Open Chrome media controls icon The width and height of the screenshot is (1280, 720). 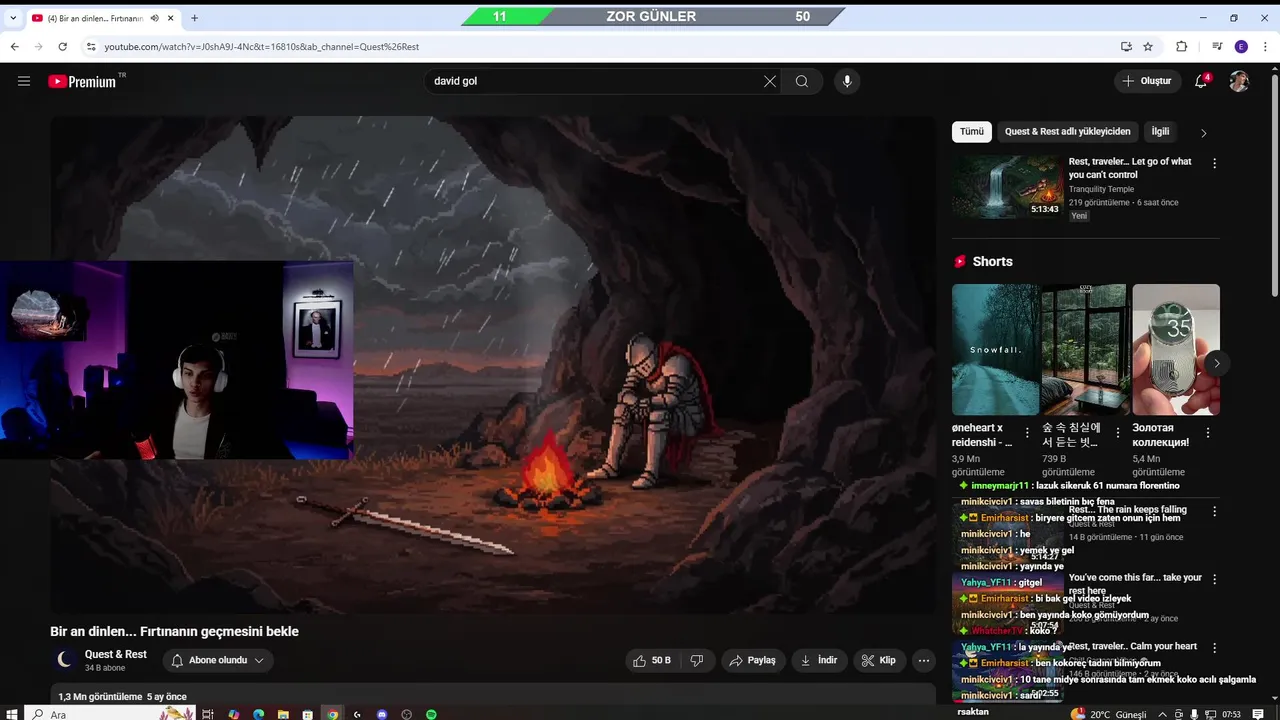(x=1217, y=46)
